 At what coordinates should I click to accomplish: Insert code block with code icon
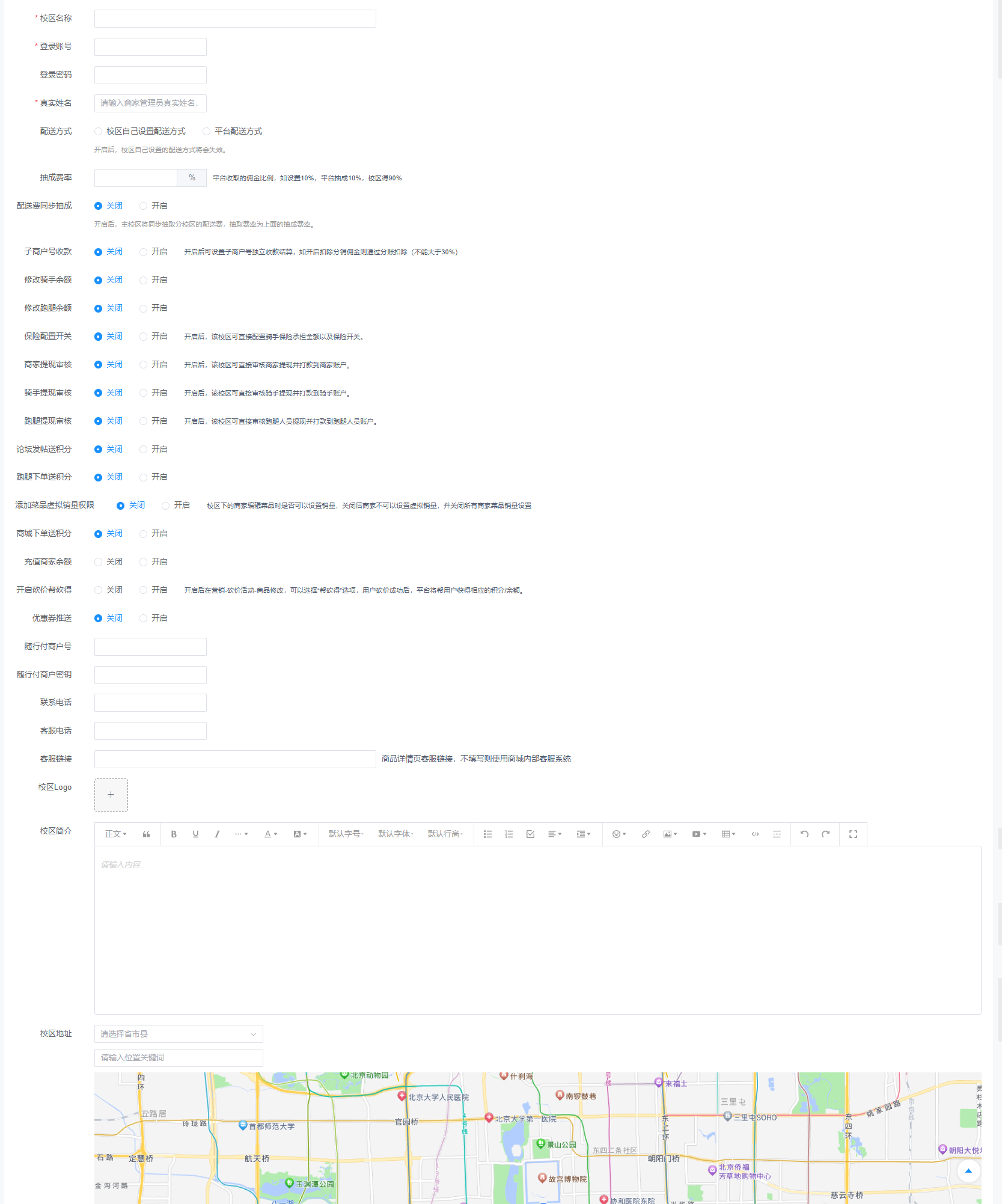coord(755,834)
